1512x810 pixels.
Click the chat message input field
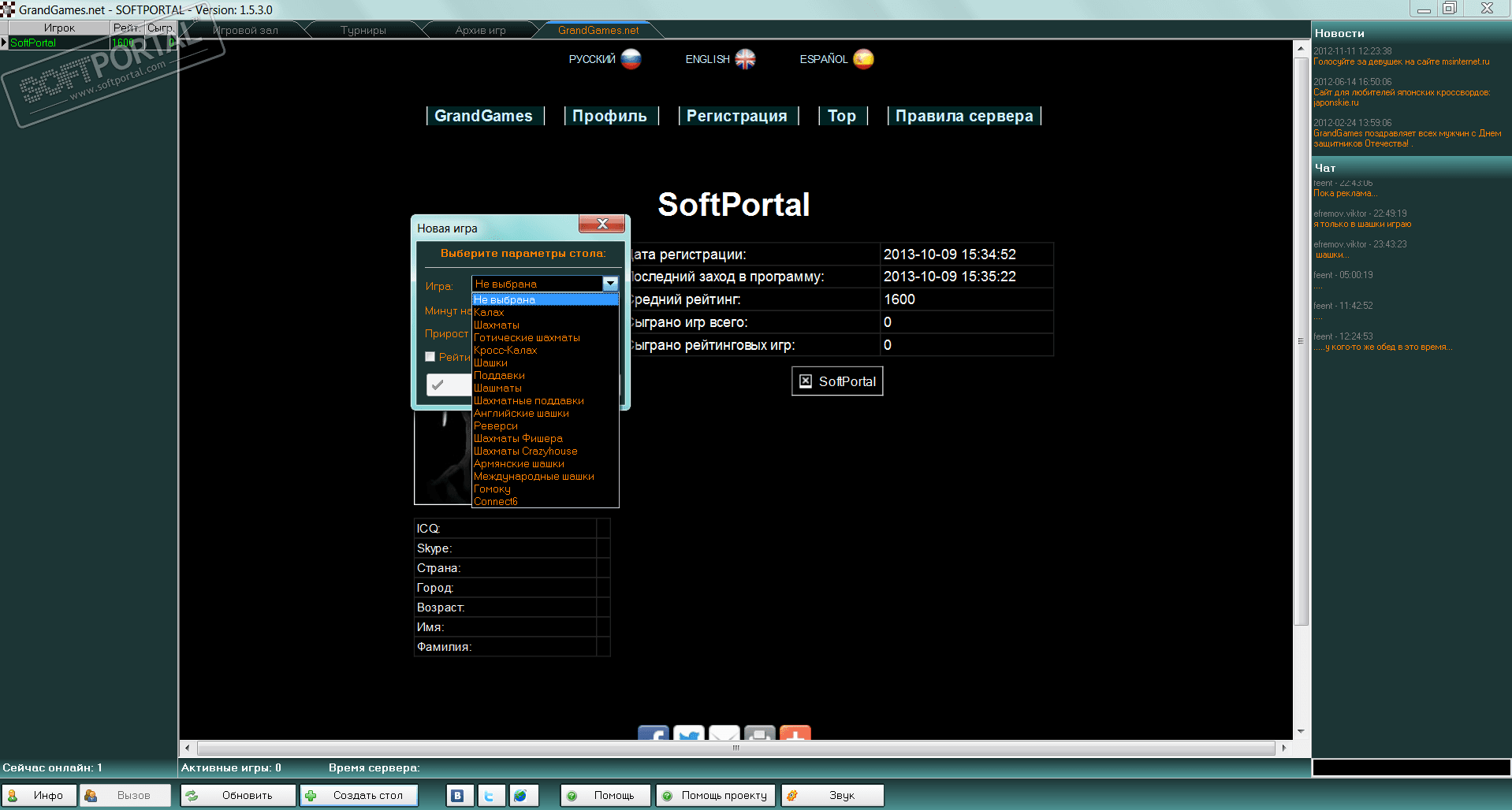(x=1411, y=768)
